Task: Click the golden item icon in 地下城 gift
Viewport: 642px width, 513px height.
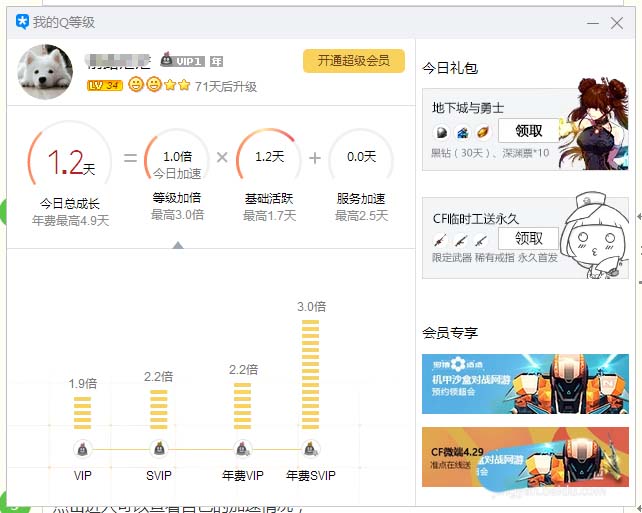Action: (x=483, y=132)
